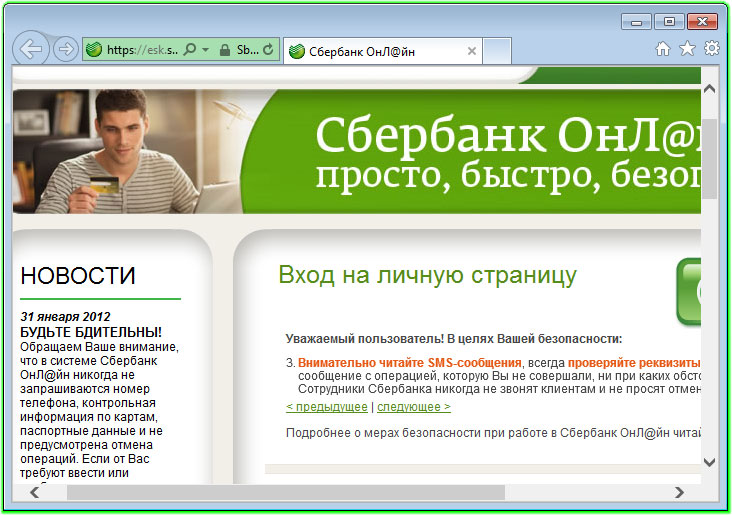The height and width of the screenshot is (515, 732).
Task: Open a new blank tab
Action: coord(497,51)
